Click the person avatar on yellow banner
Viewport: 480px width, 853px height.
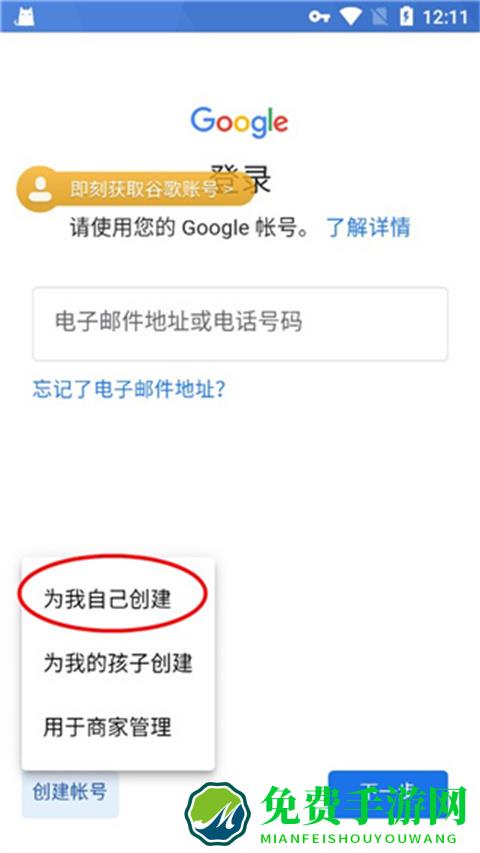40,189
